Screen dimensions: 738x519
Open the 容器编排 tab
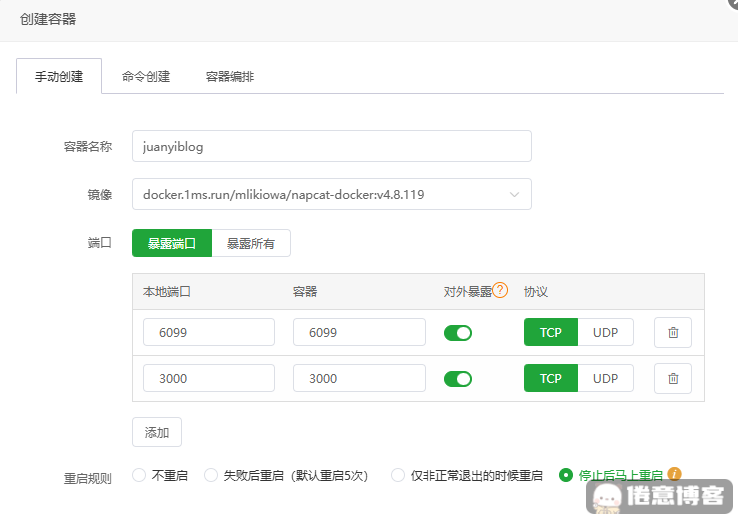pyautogui.click(x=230, y=76)
